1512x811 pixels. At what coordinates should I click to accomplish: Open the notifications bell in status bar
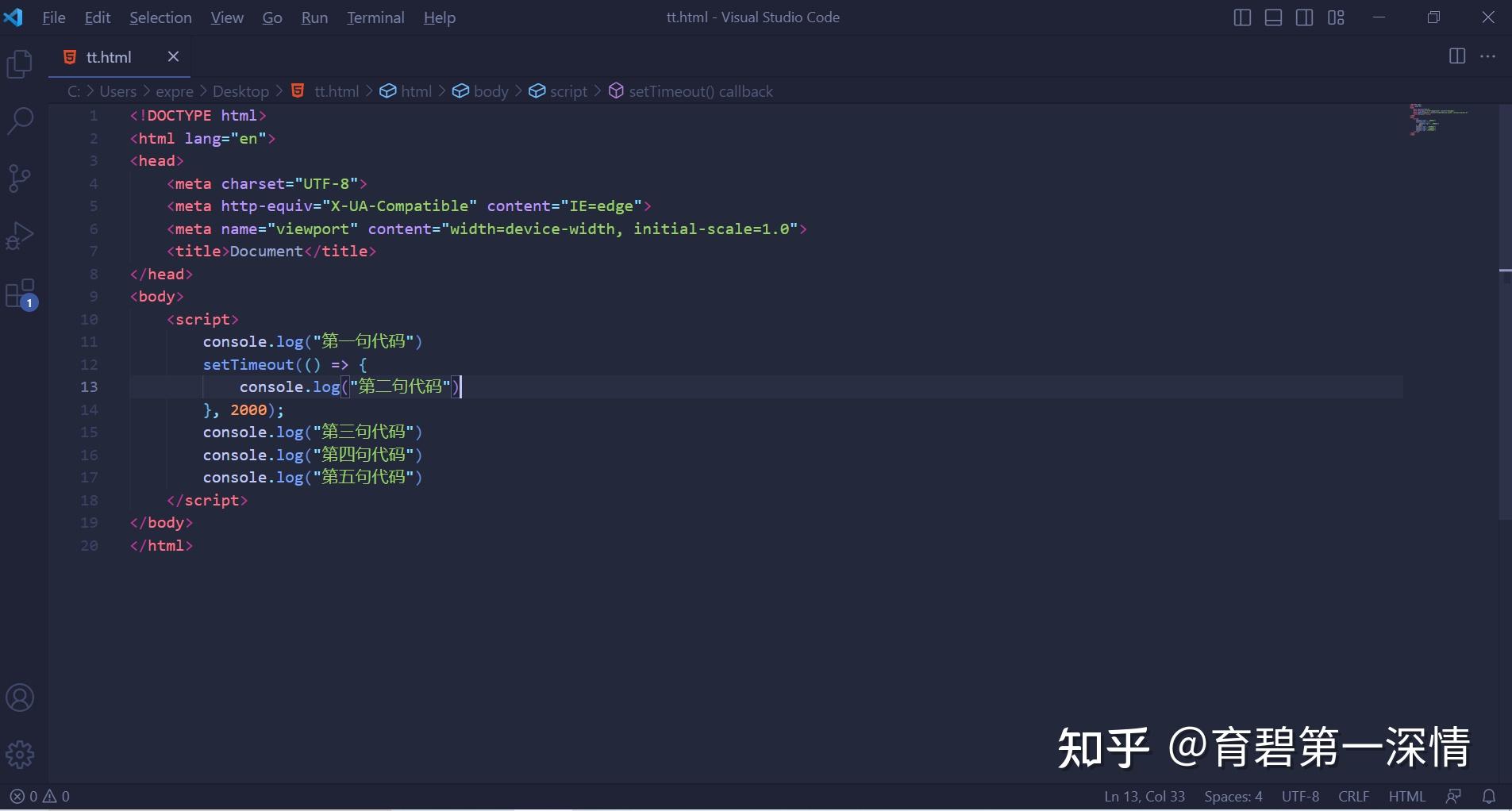pyautogui.click(x=1490, y=796)
